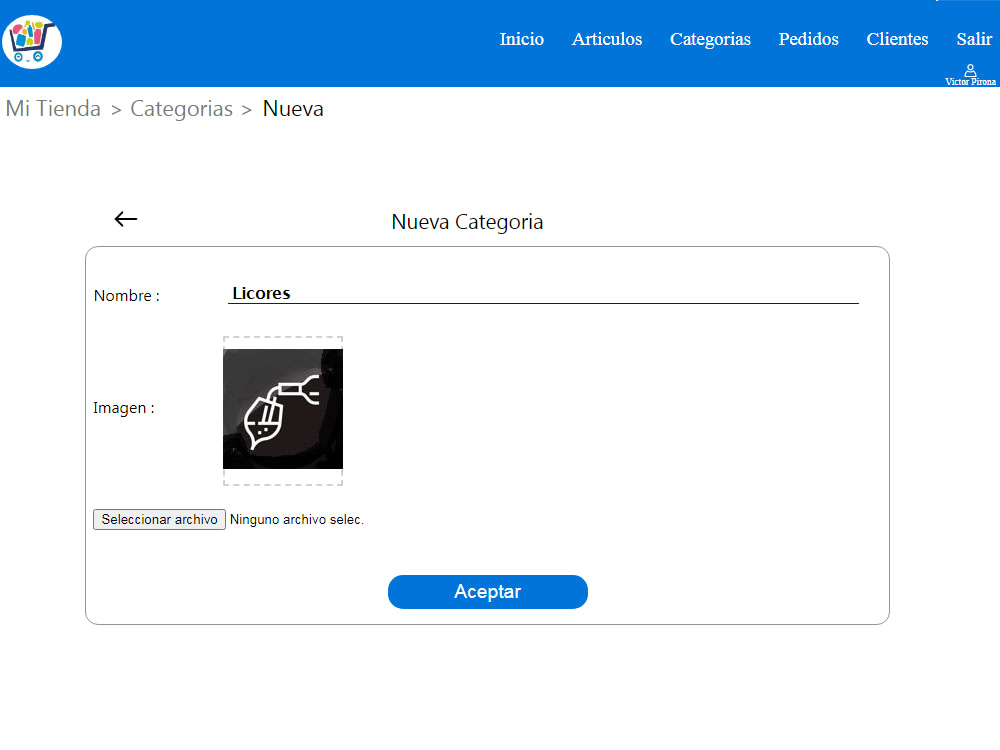
Task: Click Seleccionar archivo button
Action: (159, 519)
